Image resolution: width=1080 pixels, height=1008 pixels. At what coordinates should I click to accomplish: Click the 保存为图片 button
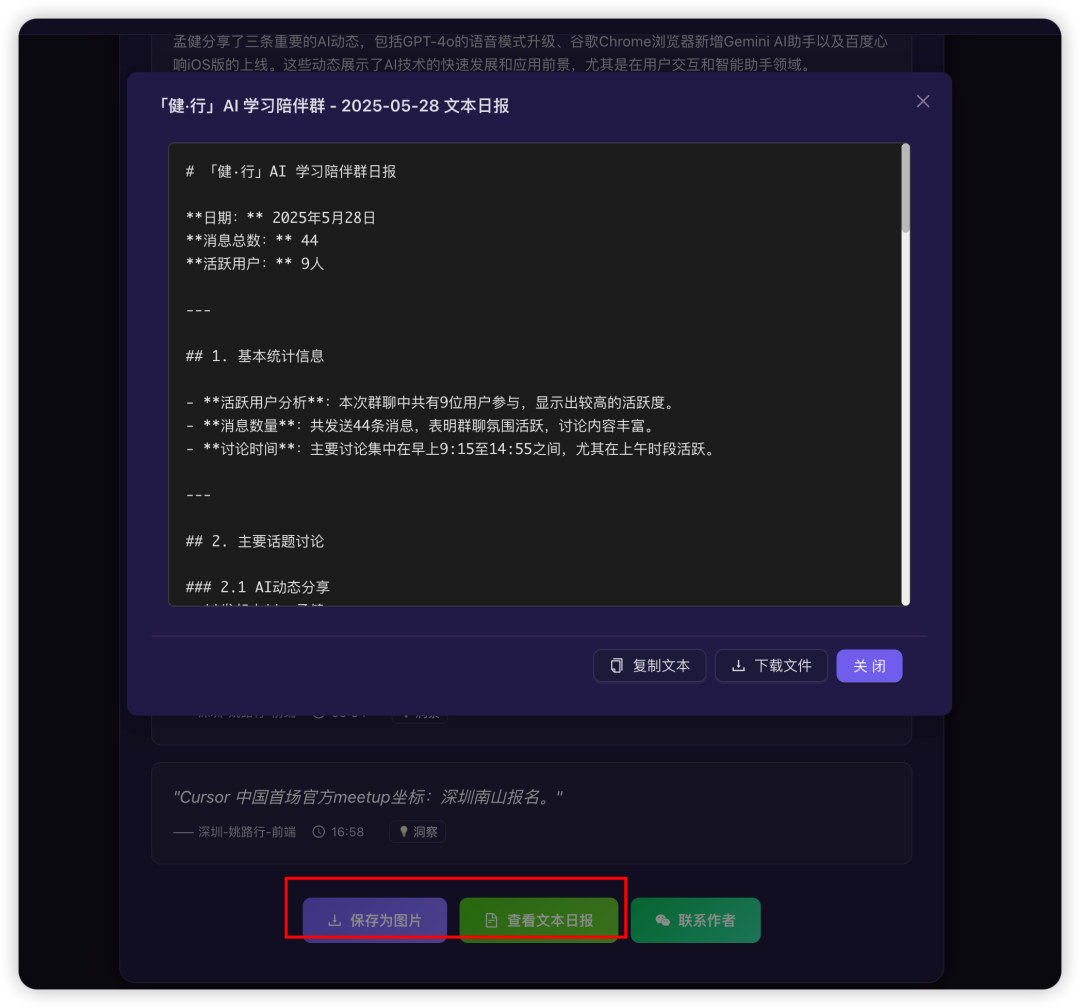[375, 920]
